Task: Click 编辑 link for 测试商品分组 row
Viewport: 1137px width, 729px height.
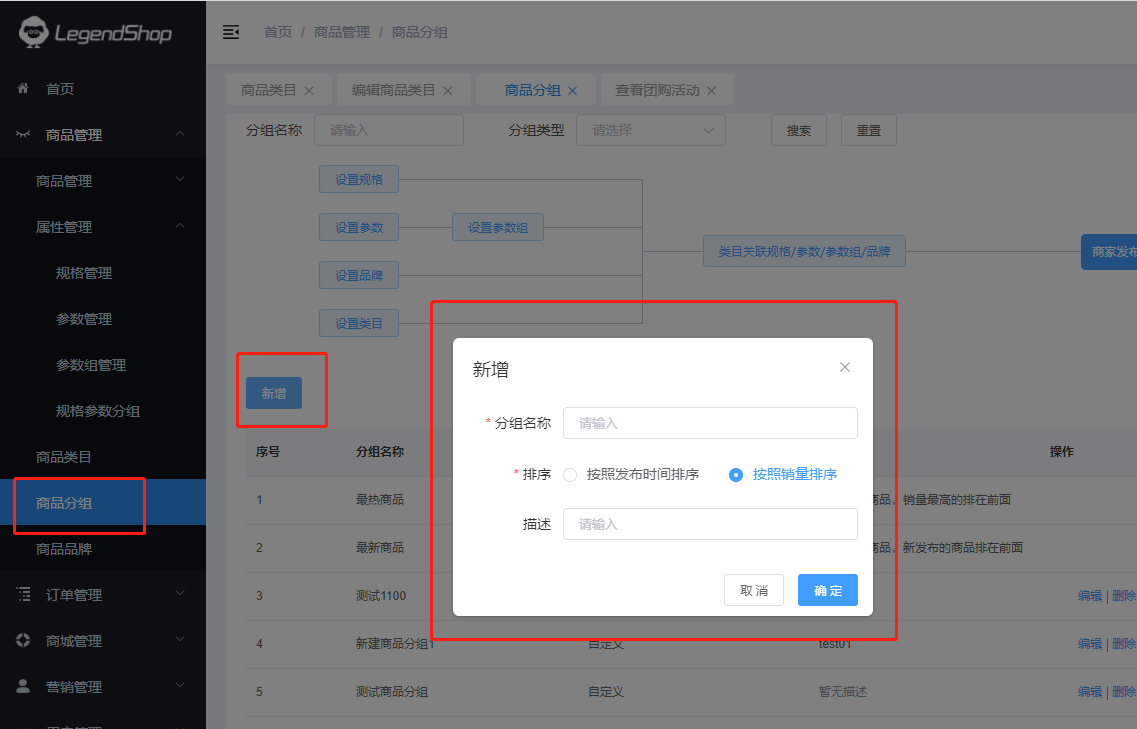Action: (x=1089, y=691)
